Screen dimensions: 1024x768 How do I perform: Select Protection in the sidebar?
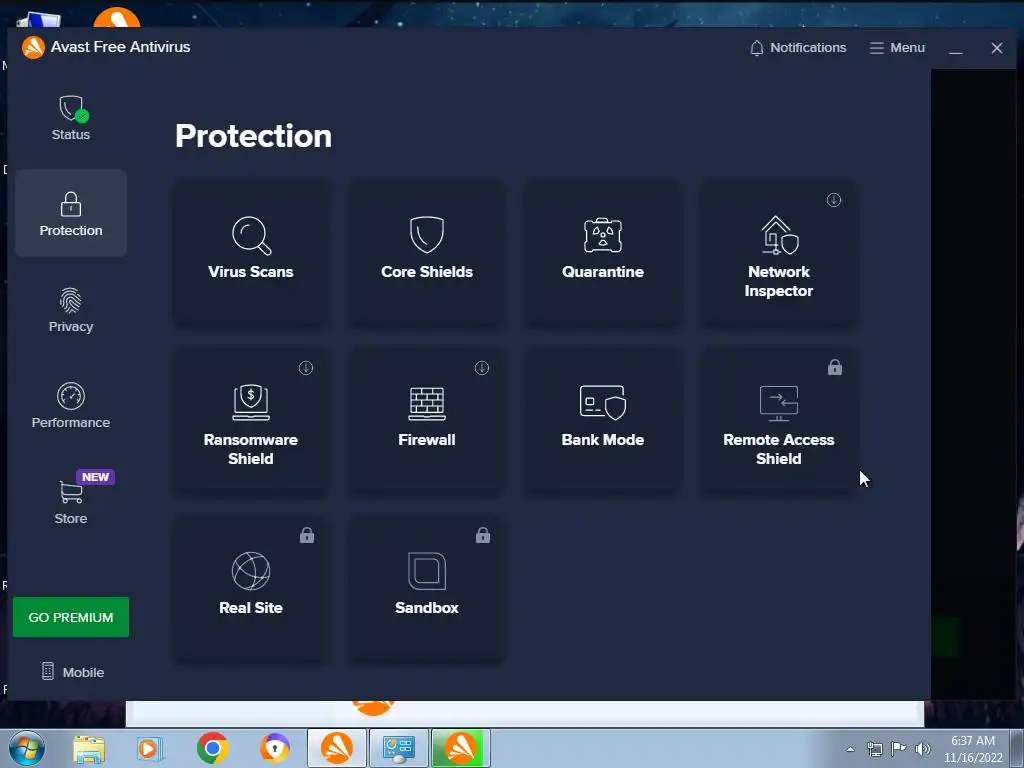coord(71,213)
